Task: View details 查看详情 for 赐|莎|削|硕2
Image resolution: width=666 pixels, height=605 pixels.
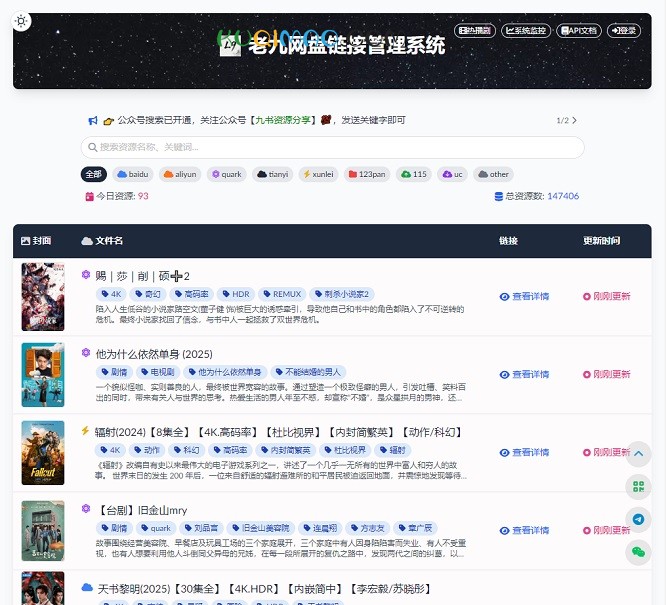Action: (x=524, y=297)
